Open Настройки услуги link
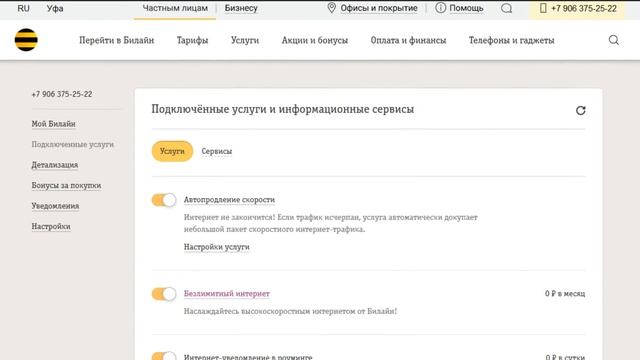 [x=217, y=247]
